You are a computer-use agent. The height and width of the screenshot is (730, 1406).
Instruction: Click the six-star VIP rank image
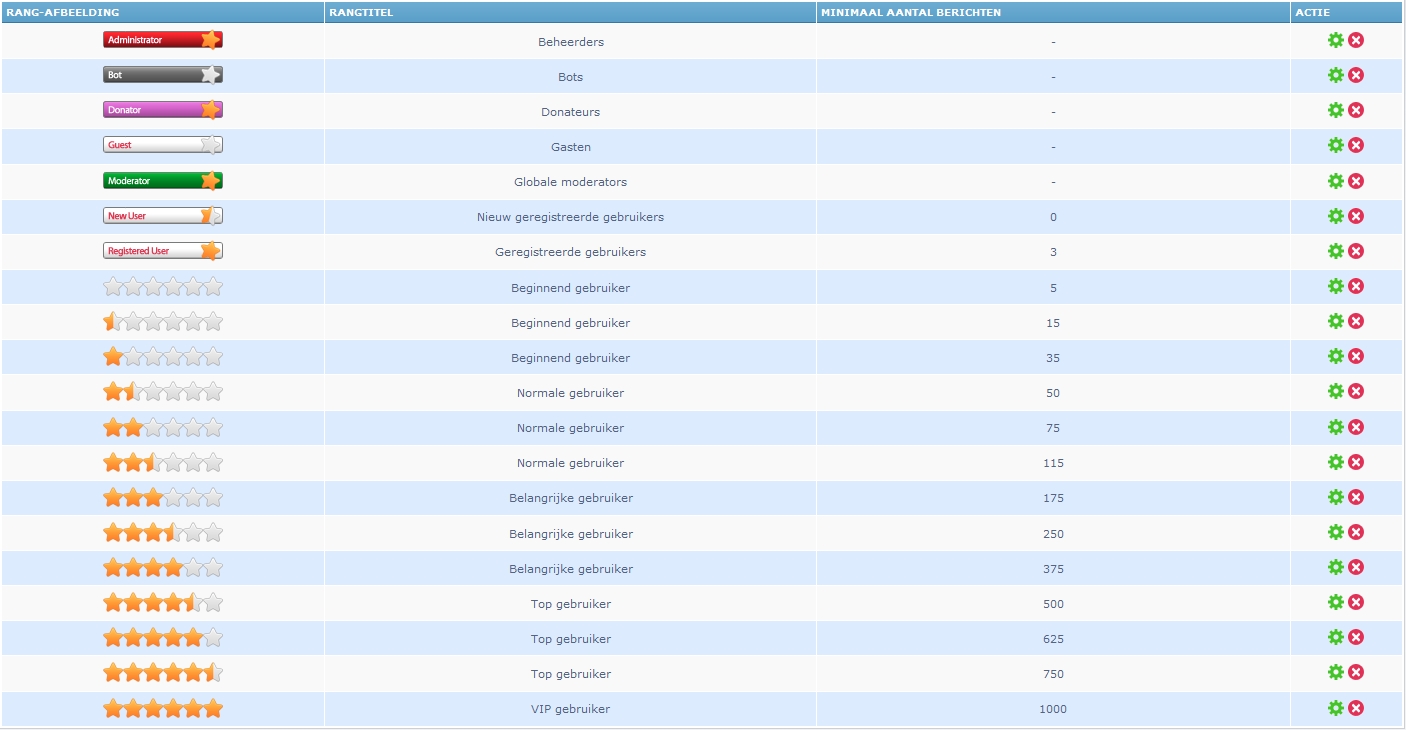coord(162,709)
